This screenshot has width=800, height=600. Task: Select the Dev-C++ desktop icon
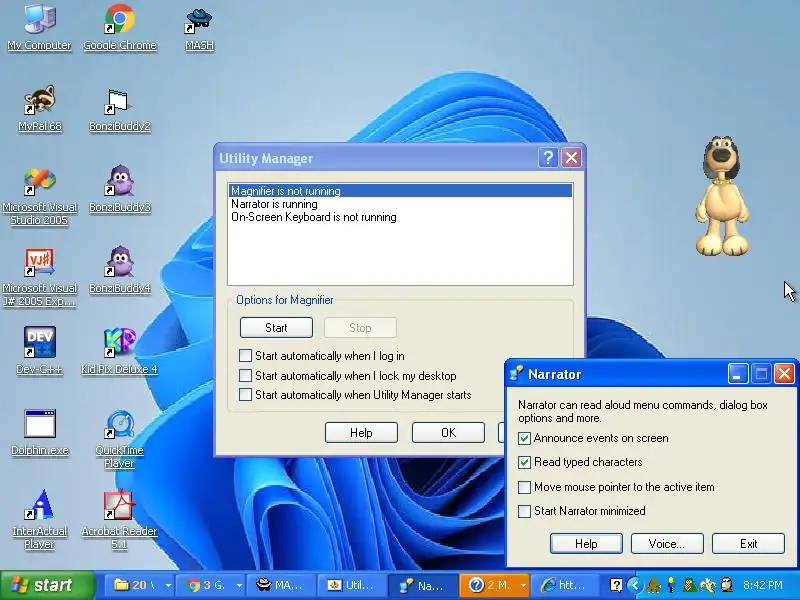[x=39, y=351]
